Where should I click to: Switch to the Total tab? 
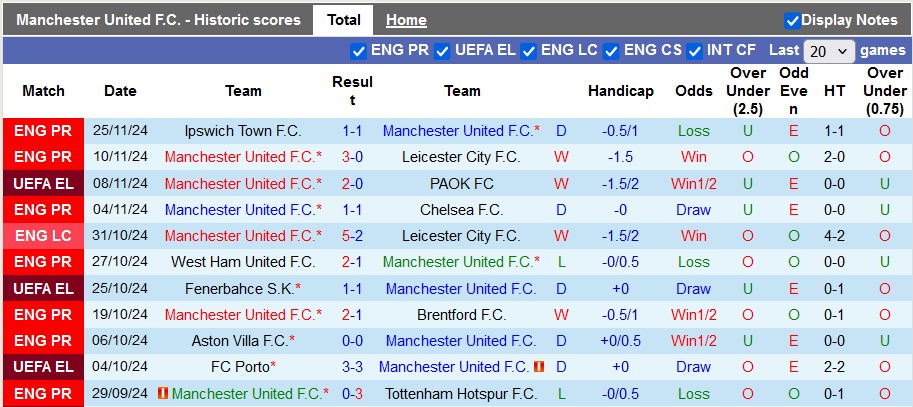343,20
